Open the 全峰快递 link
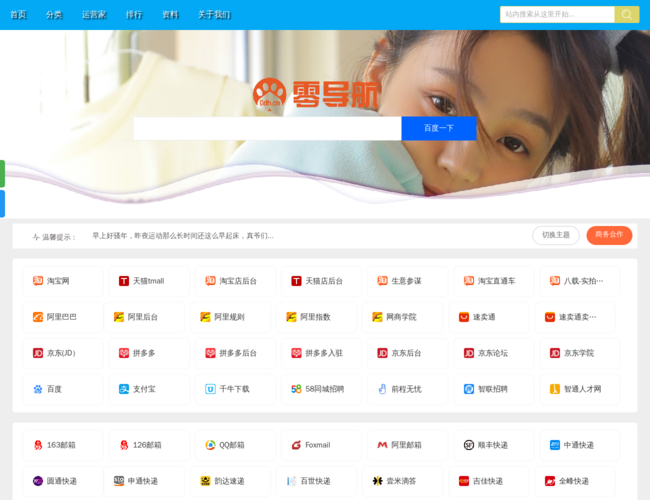 (575, 481)
